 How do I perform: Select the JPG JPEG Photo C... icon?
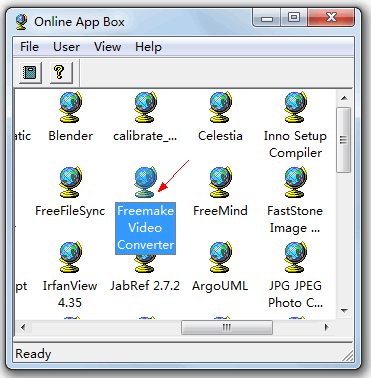(x=295, y=257)
